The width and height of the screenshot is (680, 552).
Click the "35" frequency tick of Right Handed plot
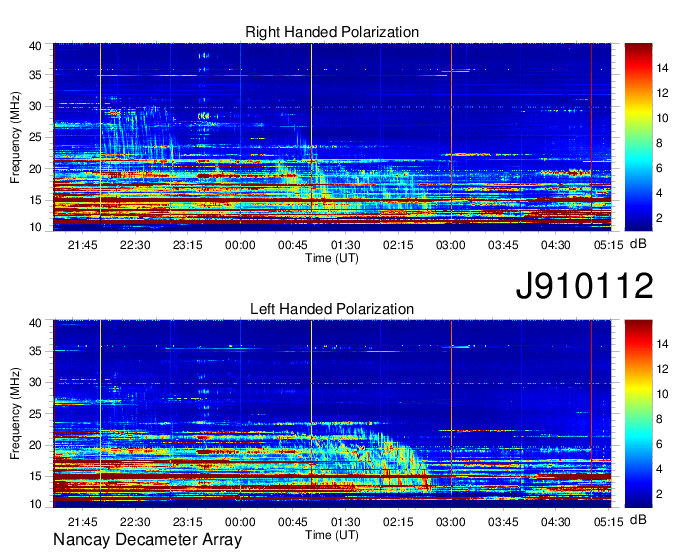[35, 75]
